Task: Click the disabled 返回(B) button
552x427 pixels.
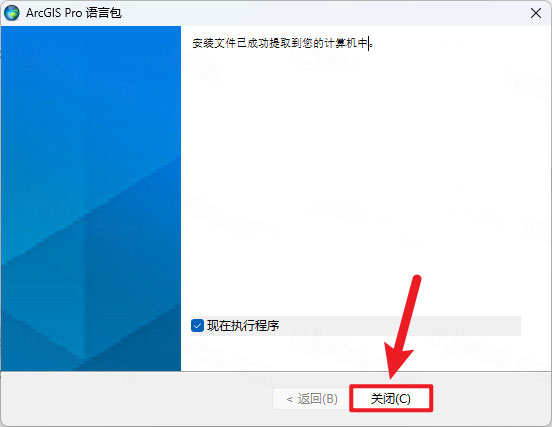Action: (x=311, y=399)
